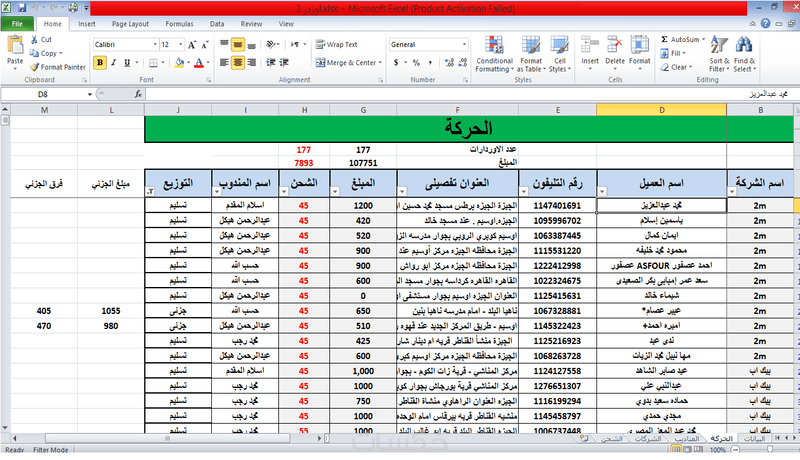Toggle Align Text Right
800x460 pixels.
point(252,63)
